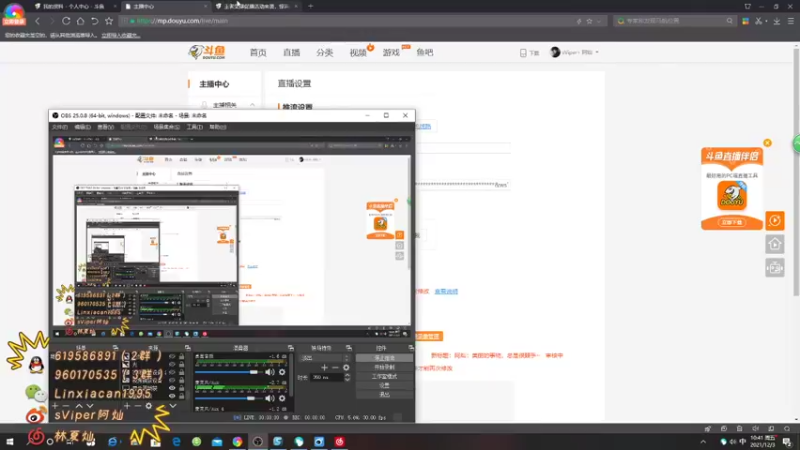Click 退出 exit button in OBS
Screen dimensions: 800x450
(384, 395)
